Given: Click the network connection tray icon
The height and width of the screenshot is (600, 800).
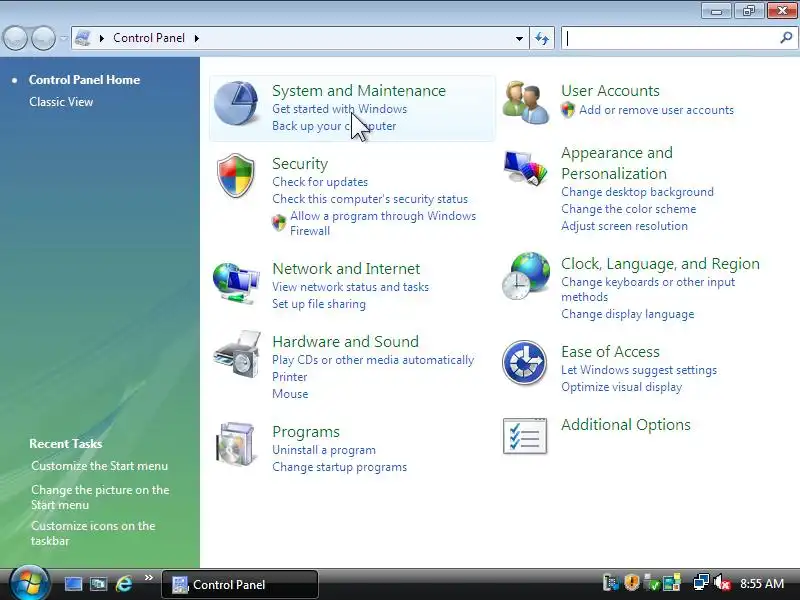Looking at the screenshot, I should 701,583.
